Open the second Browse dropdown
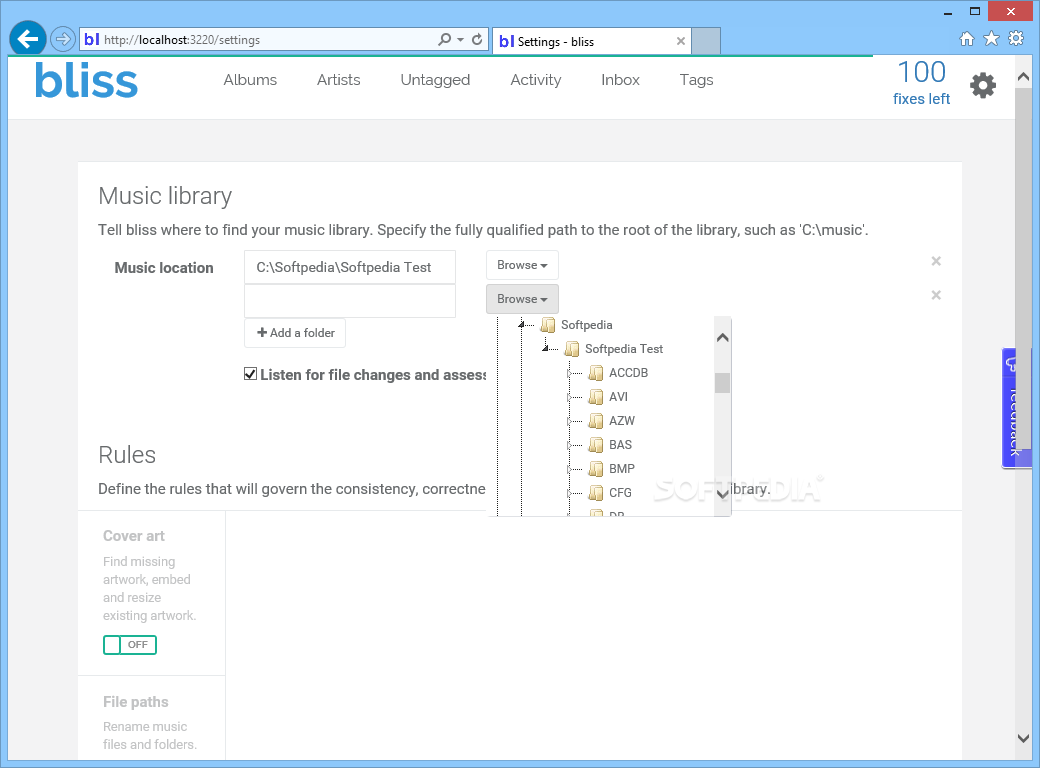The height and width of the screenshot is (768, 1040). tap(522, 299)
